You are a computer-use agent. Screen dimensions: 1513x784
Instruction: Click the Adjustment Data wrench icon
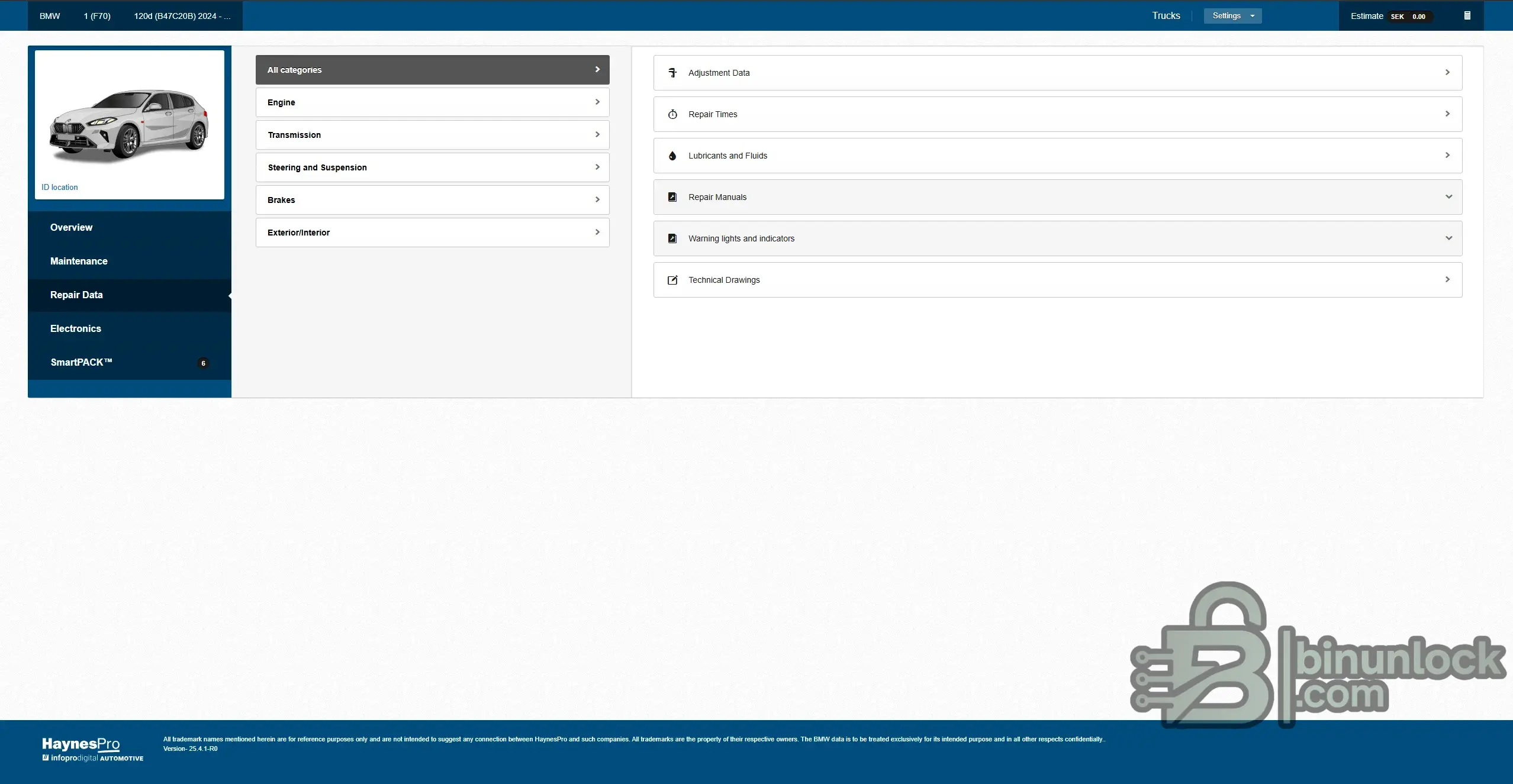tap(672, 73)
